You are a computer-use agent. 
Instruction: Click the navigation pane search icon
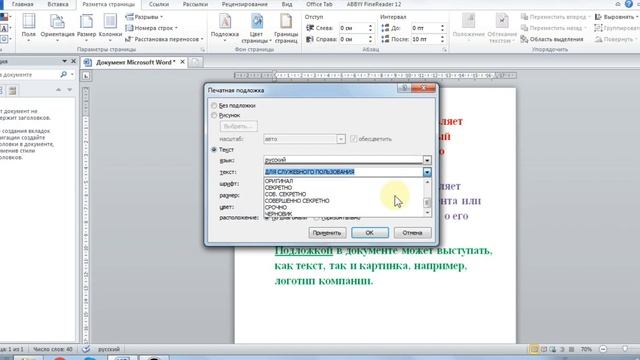(64, 75)
